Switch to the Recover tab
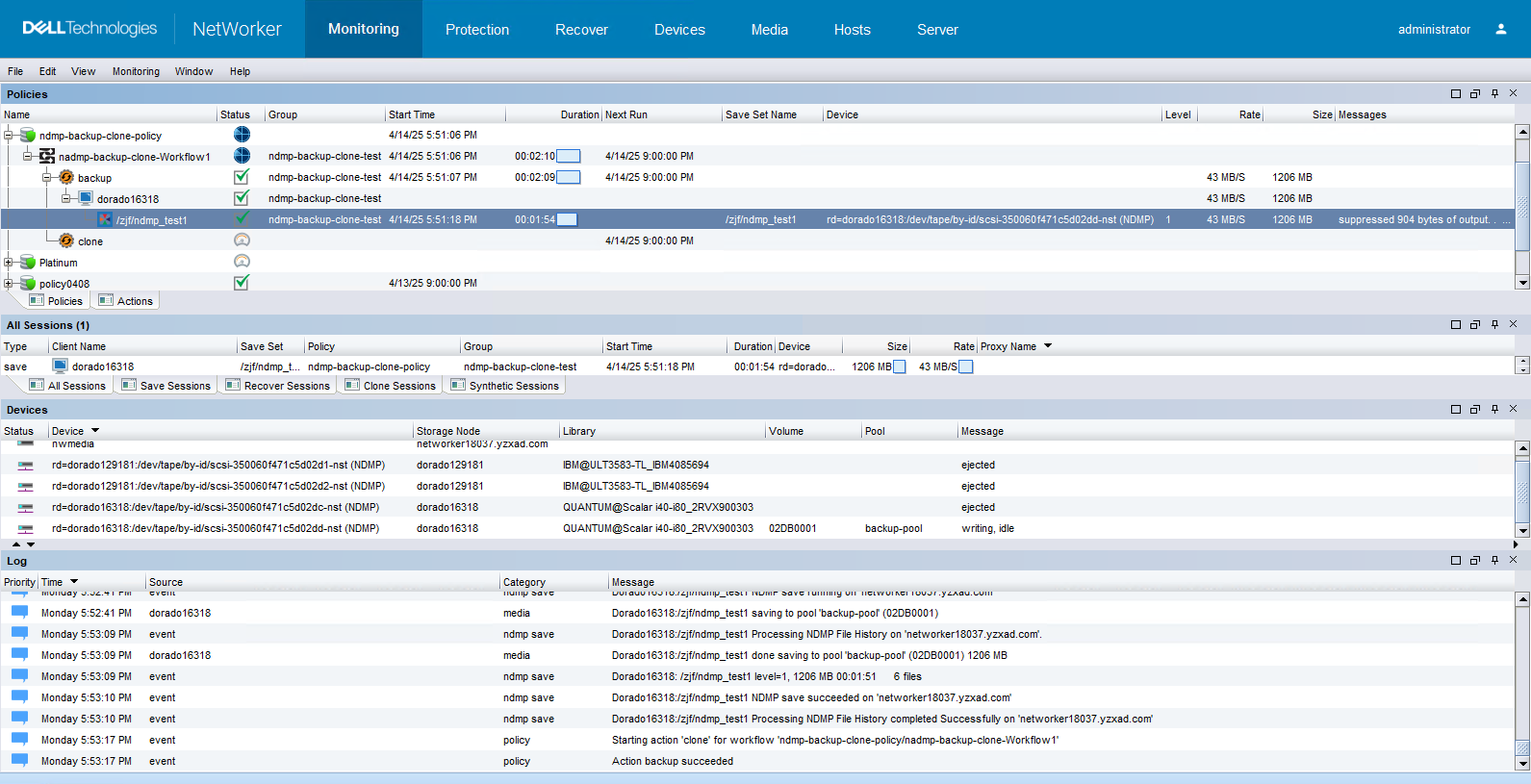 point(581,29)
